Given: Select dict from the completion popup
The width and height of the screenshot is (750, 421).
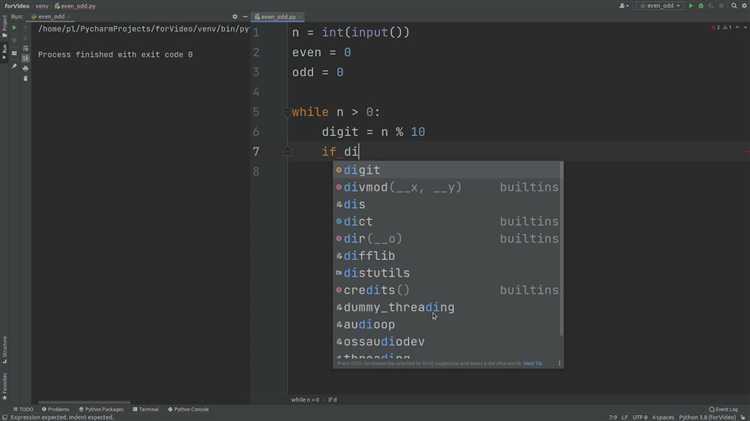Looking at the screenshot, I should pos(448,222).
